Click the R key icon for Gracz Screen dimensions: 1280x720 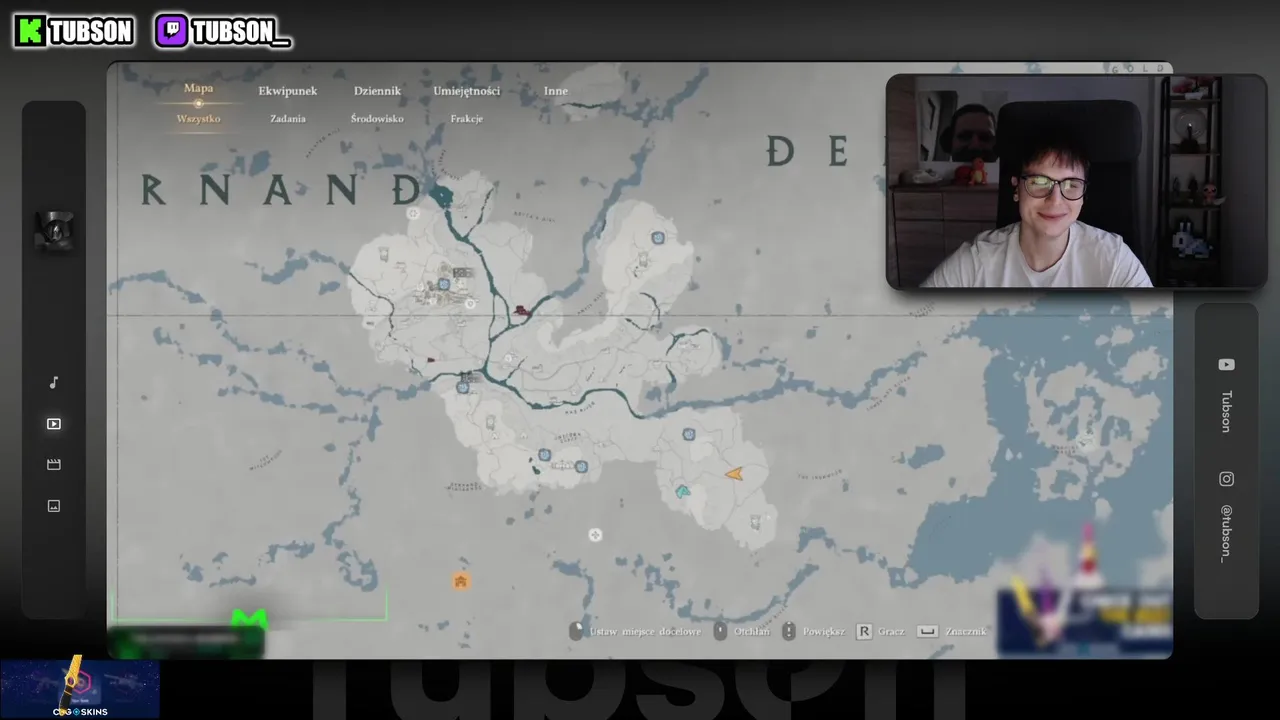click(864, 632)
